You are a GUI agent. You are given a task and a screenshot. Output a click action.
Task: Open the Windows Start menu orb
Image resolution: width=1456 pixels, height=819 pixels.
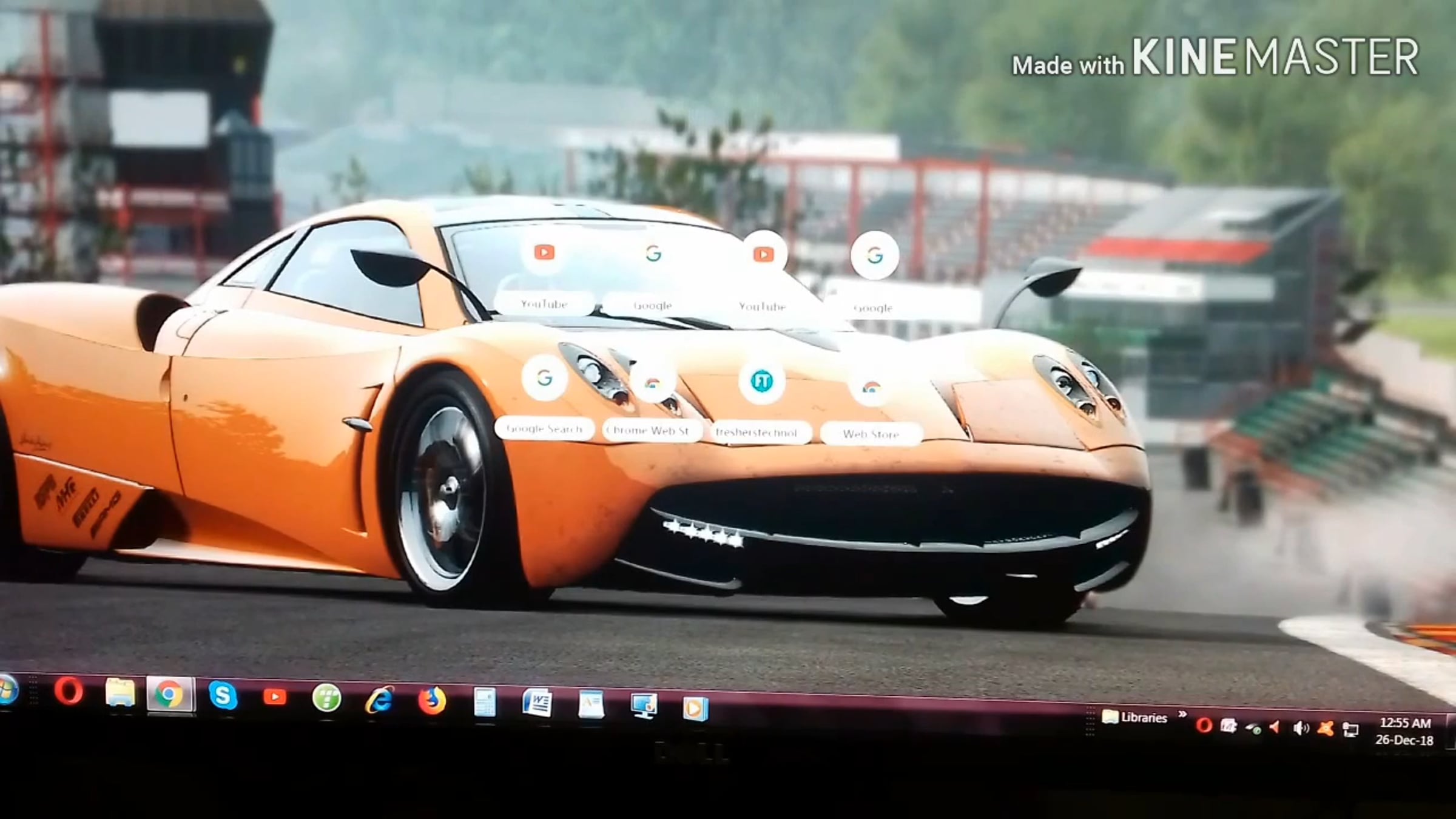coord(7,690)
